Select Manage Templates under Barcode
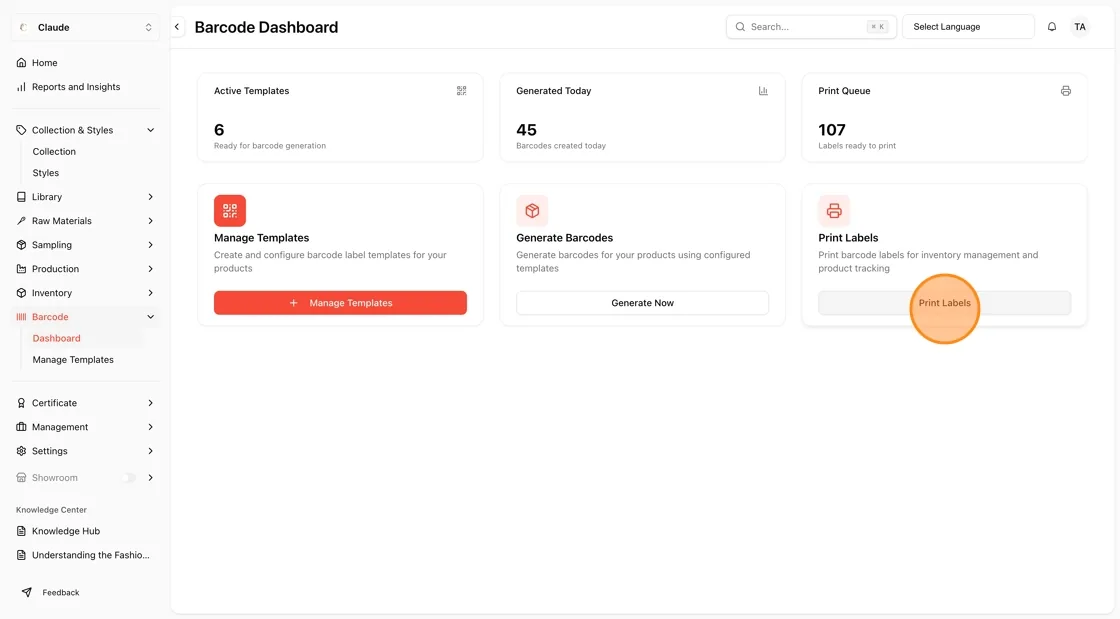1120x619 pixels. [x=73, y=360]
